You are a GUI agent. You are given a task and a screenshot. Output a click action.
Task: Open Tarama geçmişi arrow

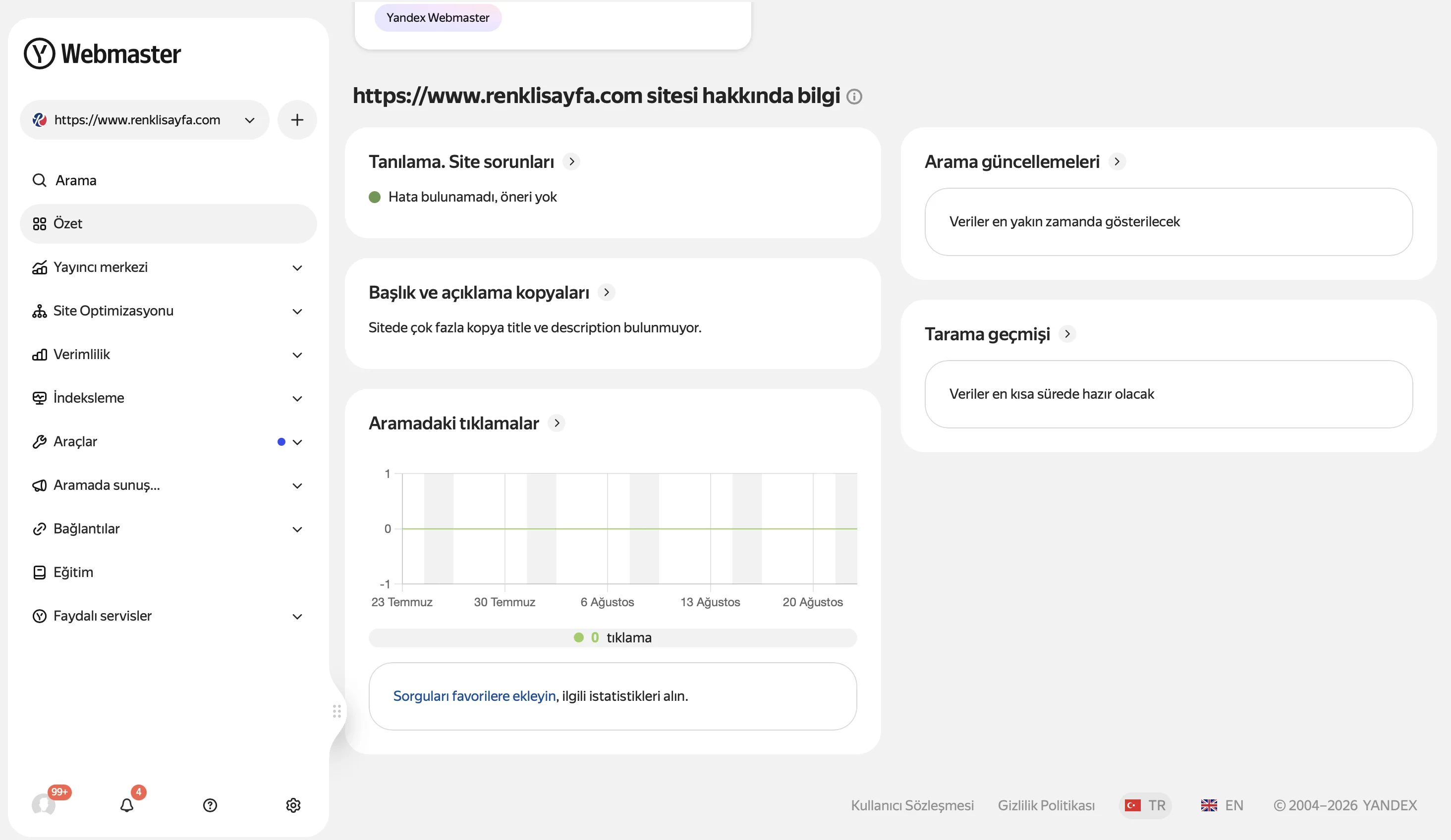coord(1067,334)
